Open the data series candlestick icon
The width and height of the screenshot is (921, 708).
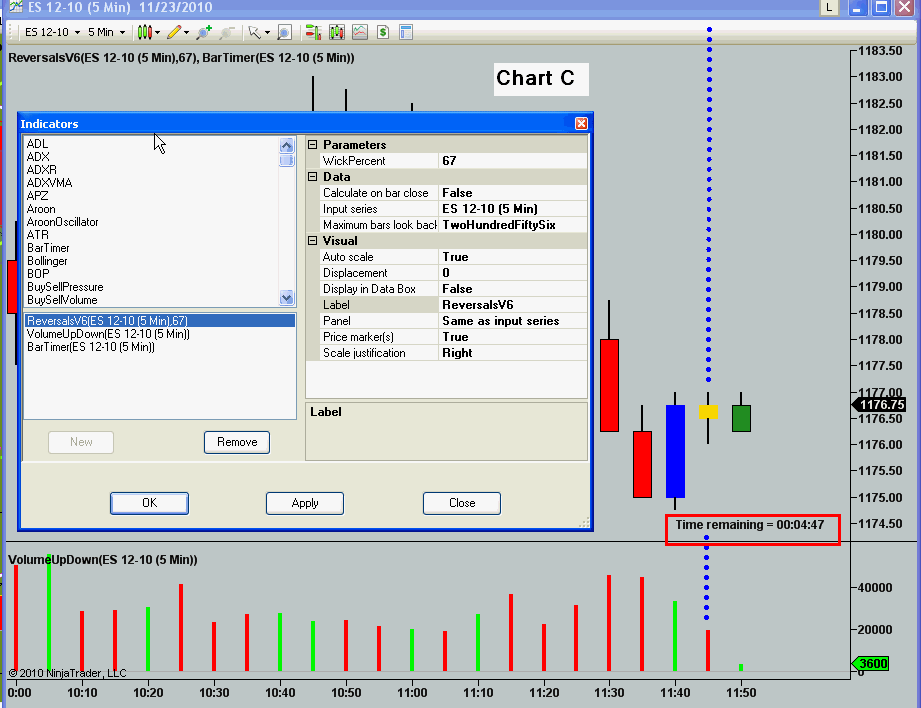click(x=337, y=32)
